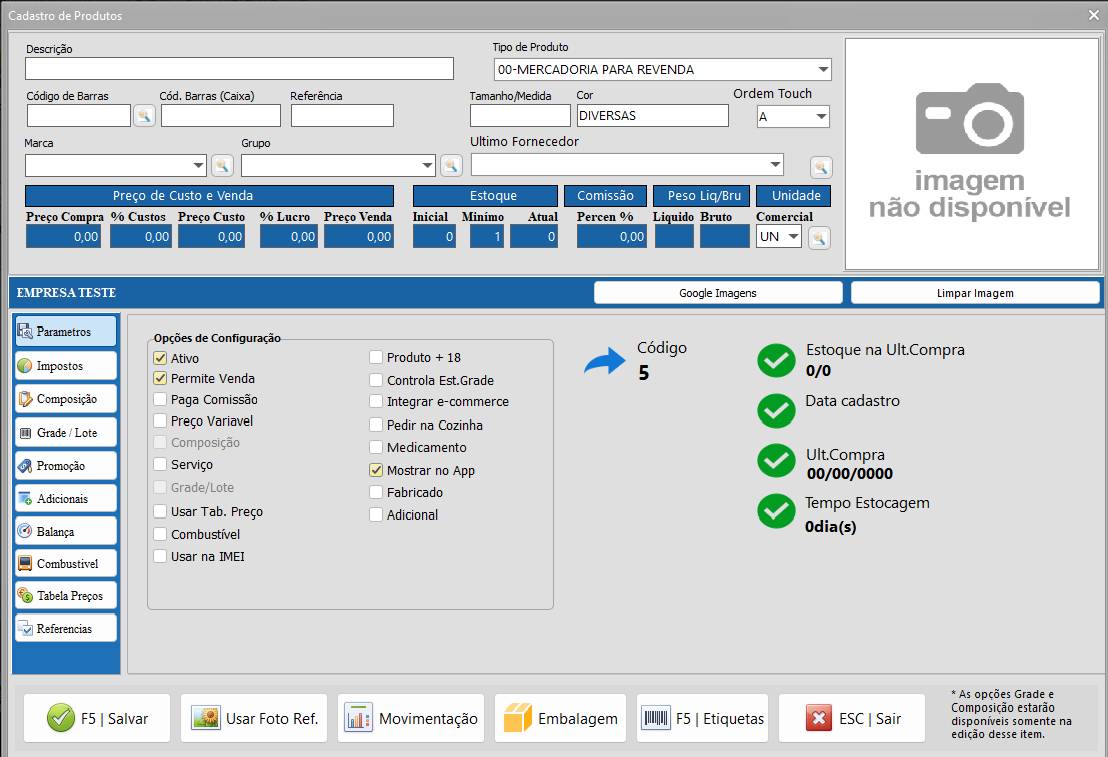This screenshot has height=757, width=1108.
Task: Open the Tipo de Produto dropdown
Action: point(823,69)
